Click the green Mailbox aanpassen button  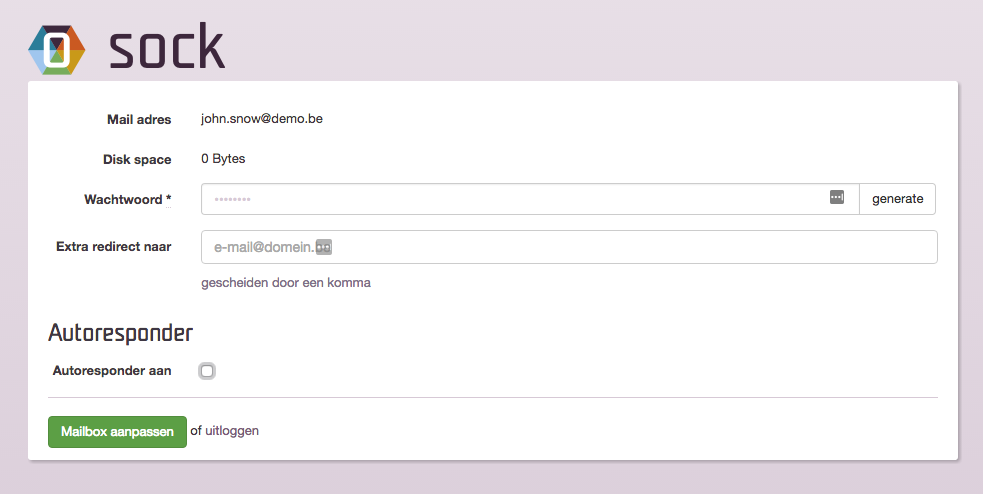(117, 432)
